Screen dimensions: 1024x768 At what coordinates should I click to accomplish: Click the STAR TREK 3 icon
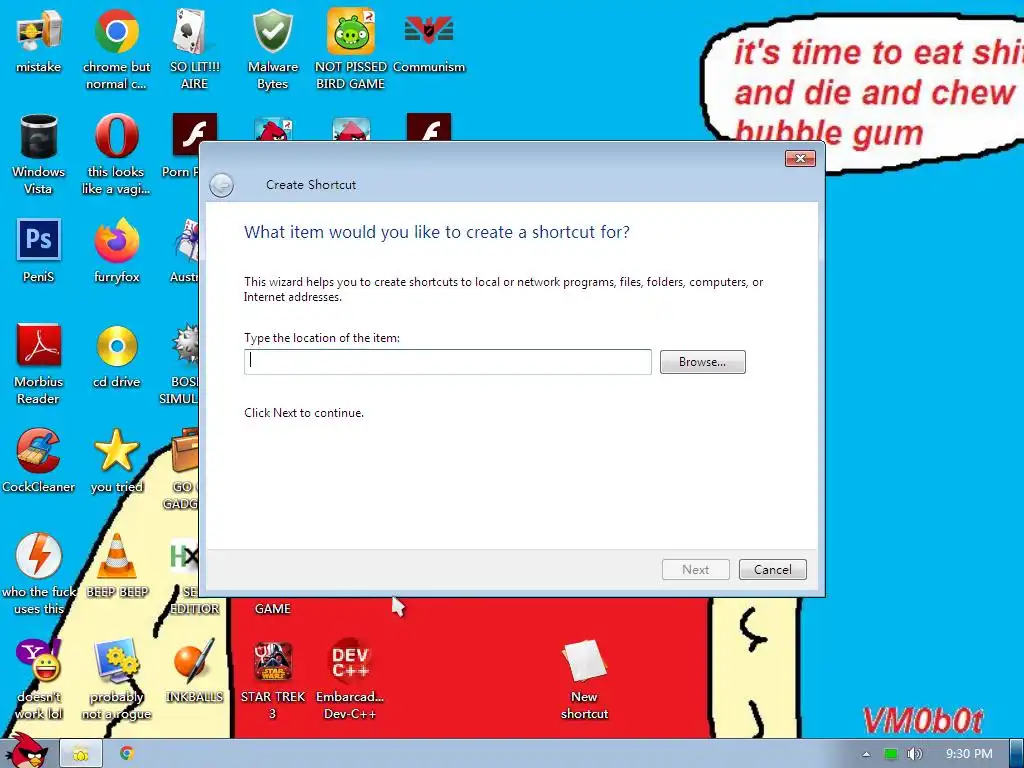pos(272,679)
